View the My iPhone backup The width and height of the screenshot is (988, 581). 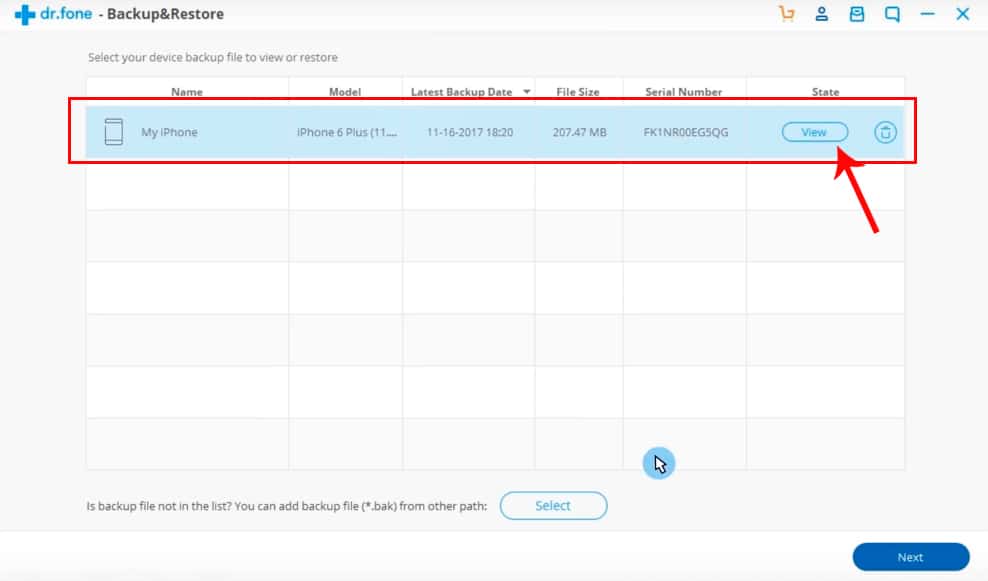pyautogui.click(x=814, y=132)
